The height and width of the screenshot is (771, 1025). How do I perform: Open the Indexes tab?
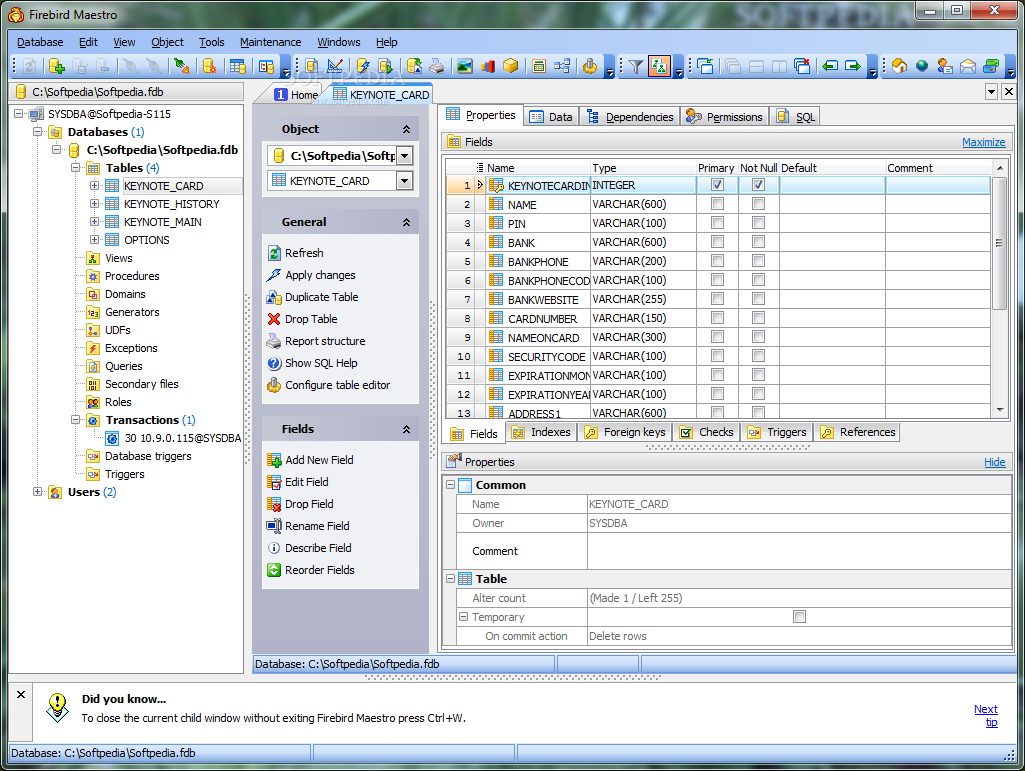click(x=541, y=432)
